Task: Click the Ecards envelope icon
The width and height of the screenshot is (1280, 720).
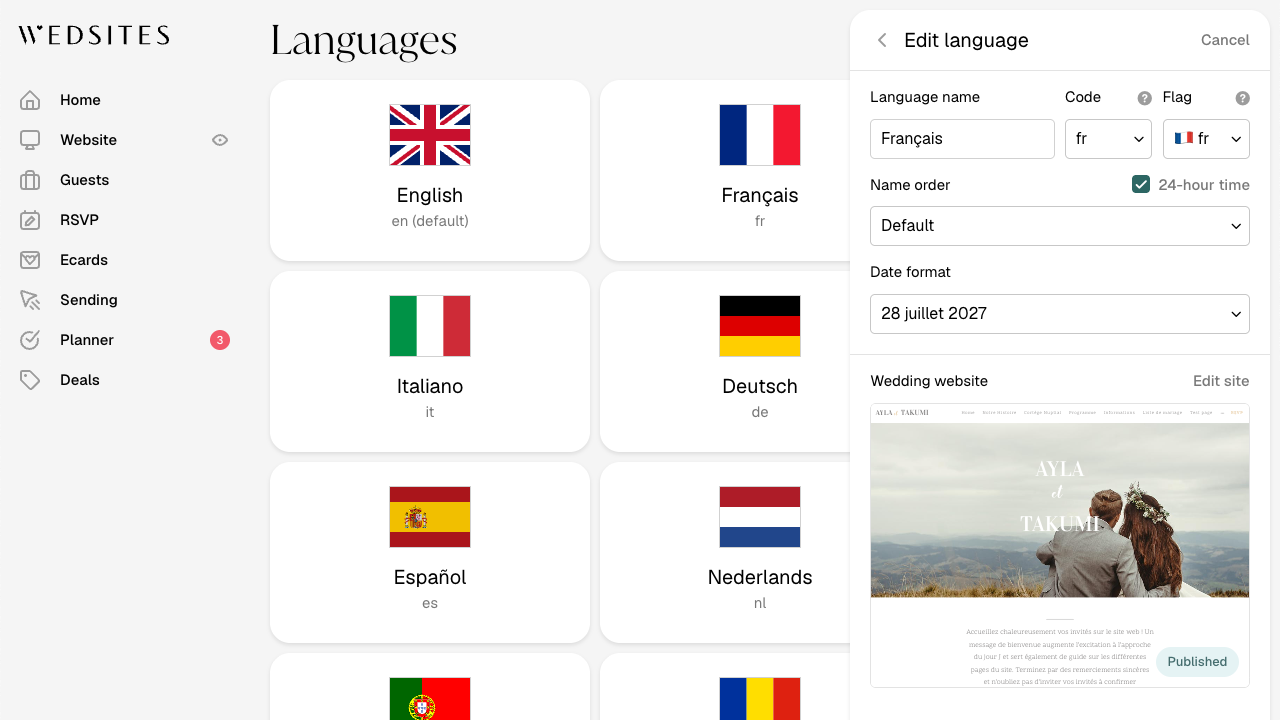Action: 30,260
